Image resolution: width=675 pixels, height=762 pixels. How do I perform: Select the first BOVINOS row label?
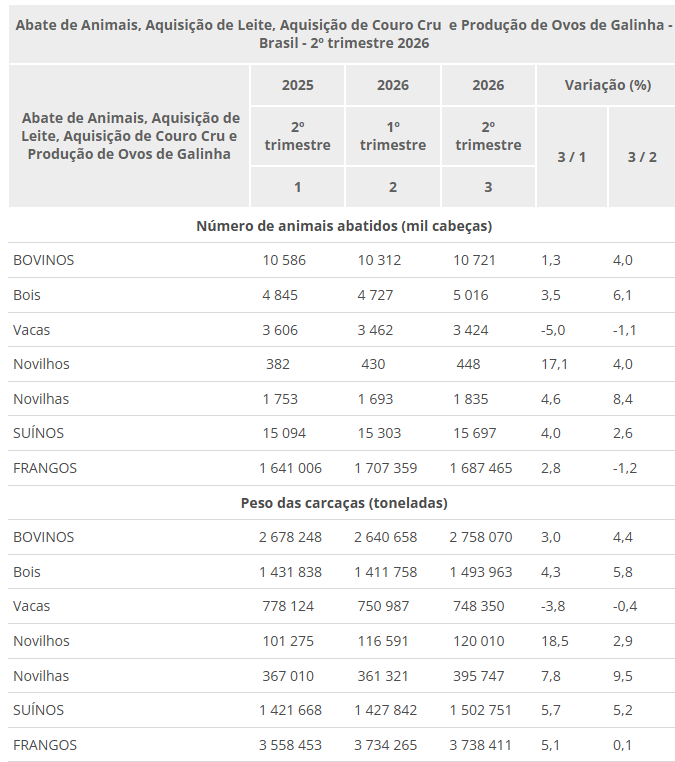click(44, 260)
